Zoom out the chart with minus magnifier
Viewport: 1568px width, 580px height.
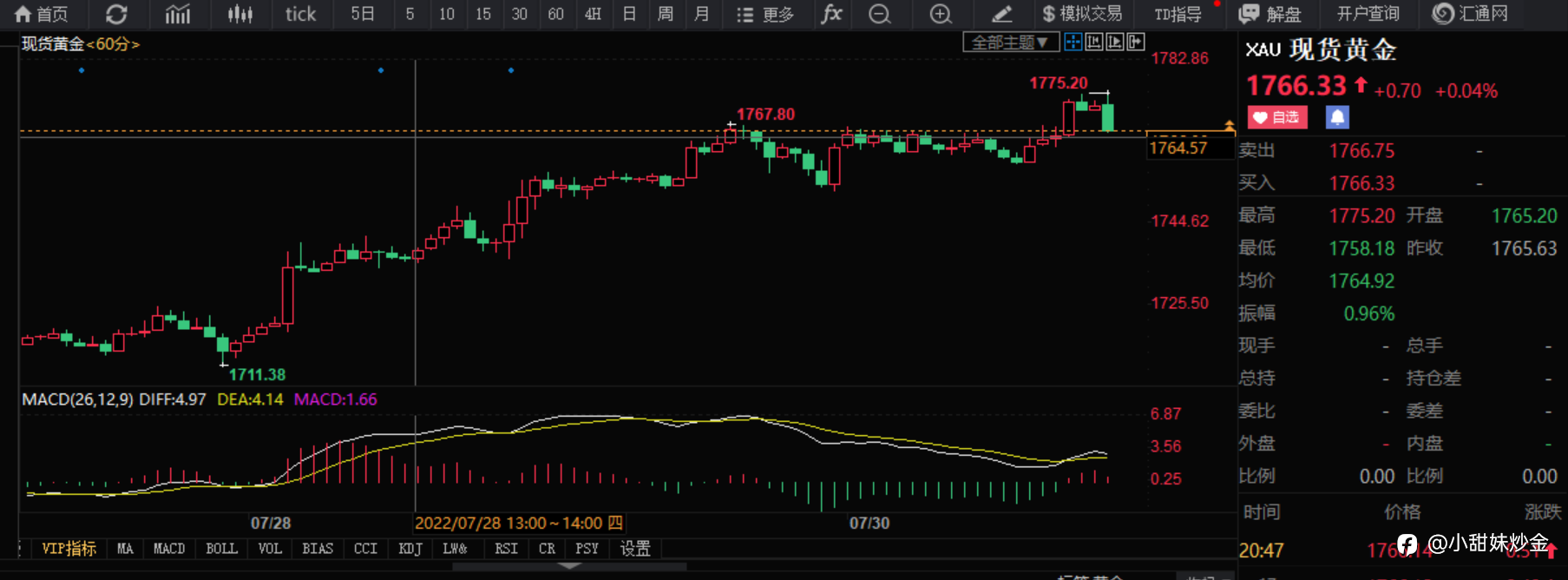pos(879,14)
